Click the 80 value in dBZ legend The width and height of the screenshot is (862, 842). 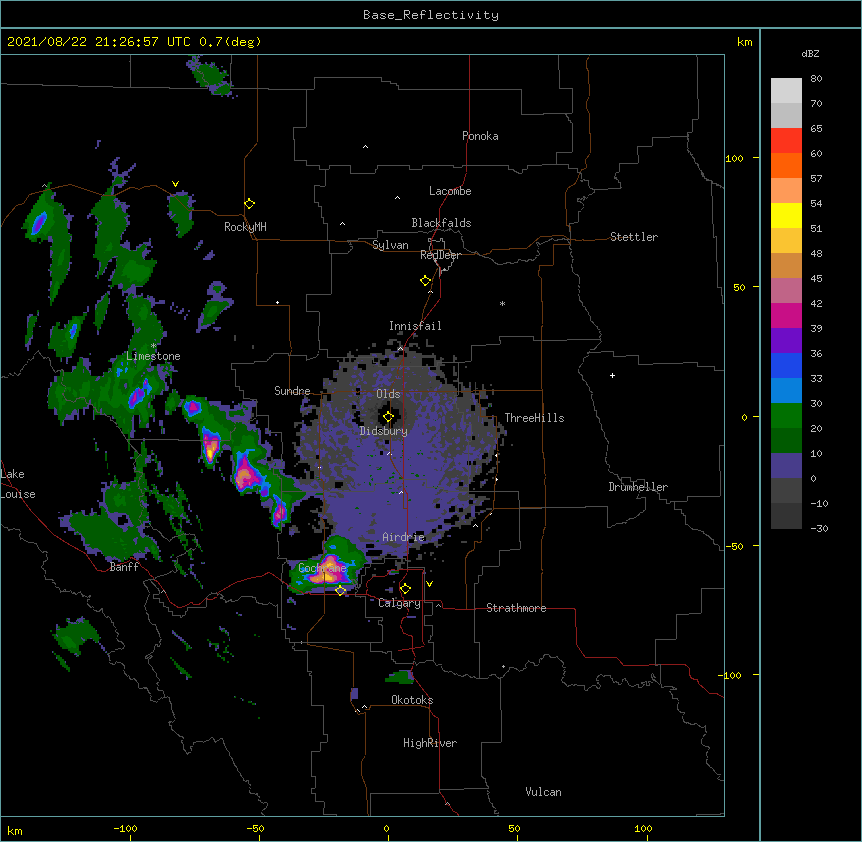coord(816,79)
